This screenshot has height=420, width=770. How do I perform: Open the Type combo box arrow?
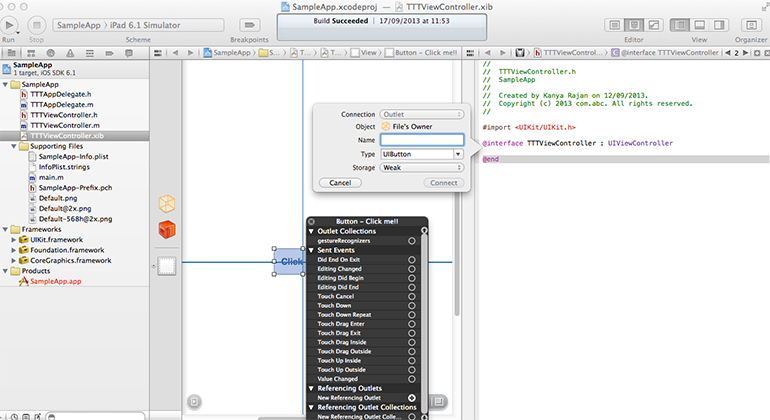(458, 154)
